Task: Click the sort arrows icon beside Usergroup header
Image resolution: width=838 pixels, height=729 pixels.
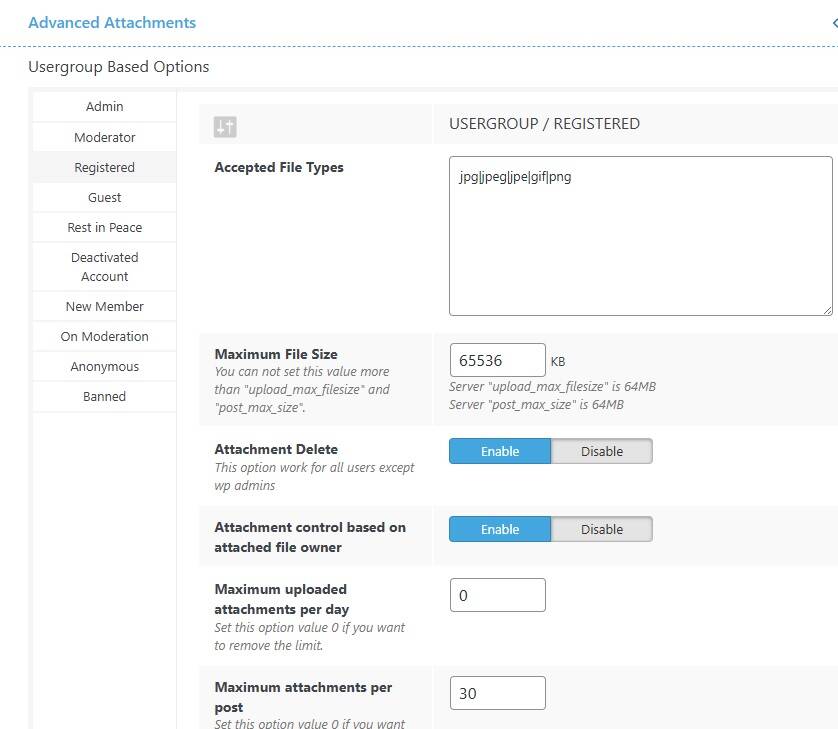Action: coord(225,127)
